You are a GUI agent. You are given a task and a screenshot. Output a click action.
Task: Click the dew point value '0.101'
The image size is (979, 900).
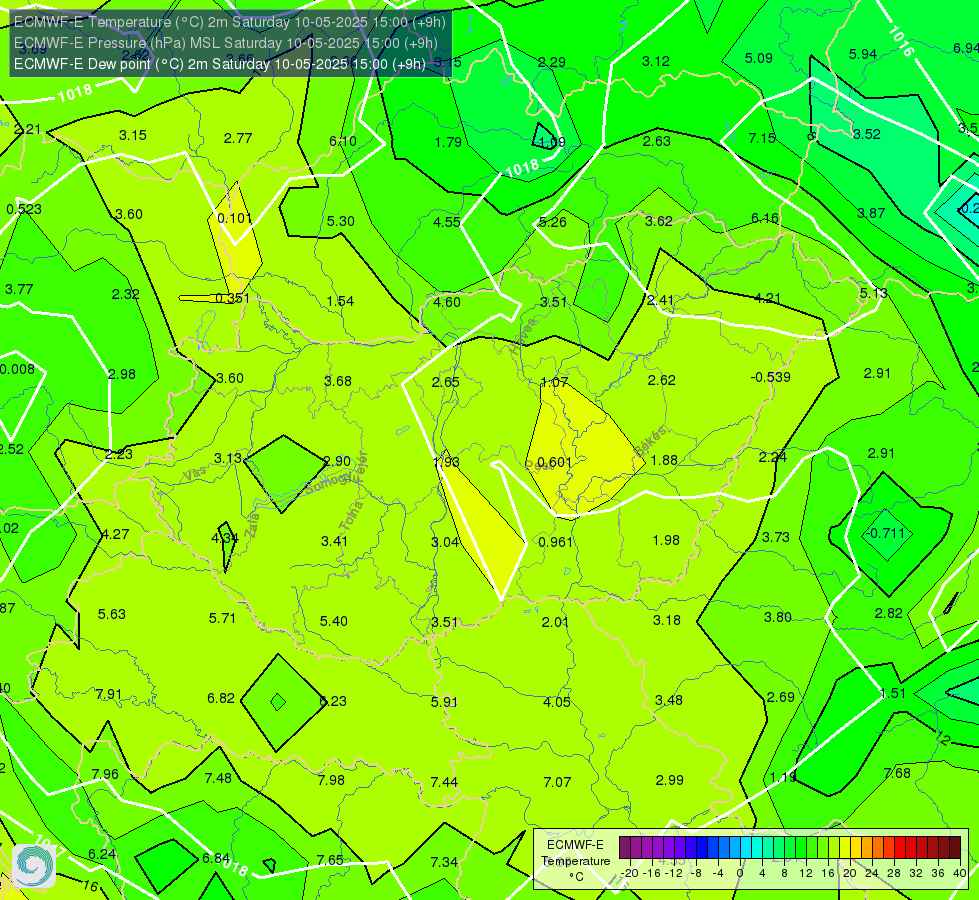234,218
